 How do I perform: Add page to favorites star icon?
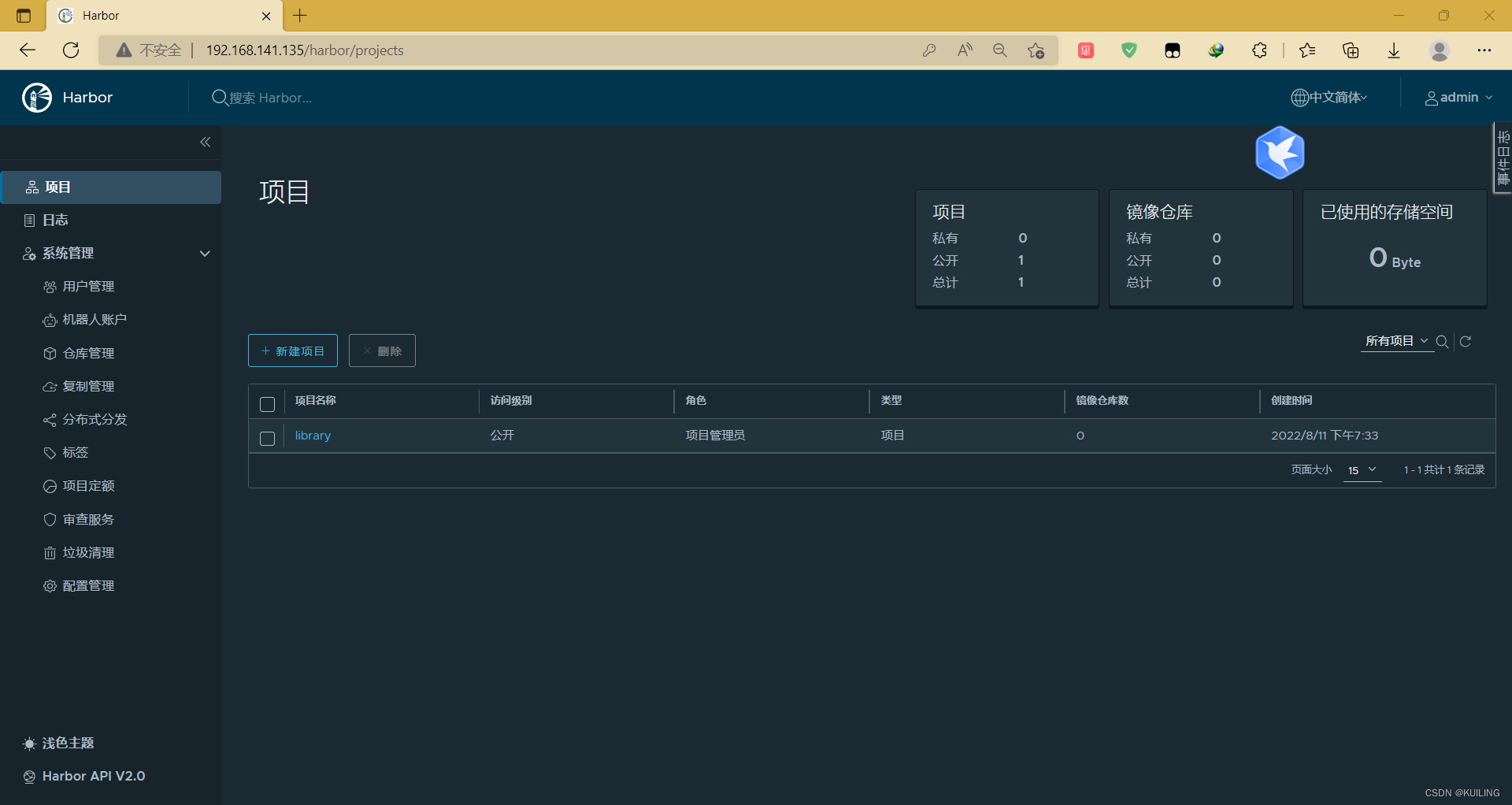[1036, 50]
